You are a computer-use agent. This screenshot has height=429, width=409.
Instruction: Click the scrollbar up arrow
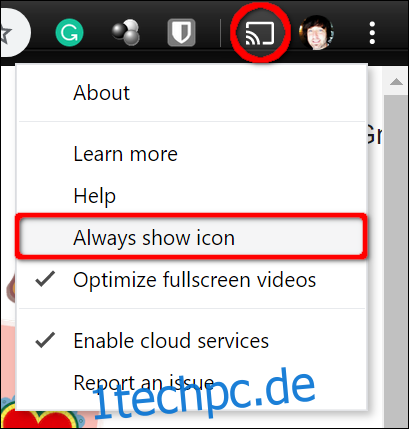coord(396,82)
